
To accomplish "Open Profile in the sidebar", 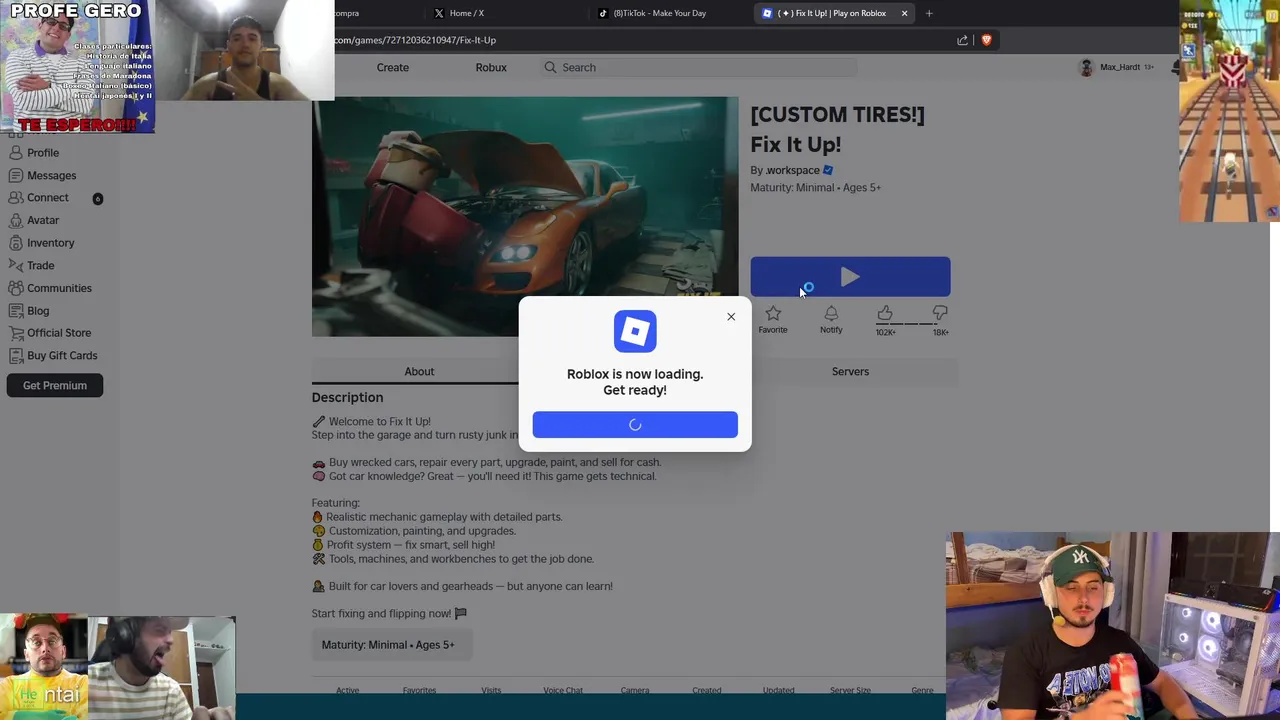I will point(43,153).
